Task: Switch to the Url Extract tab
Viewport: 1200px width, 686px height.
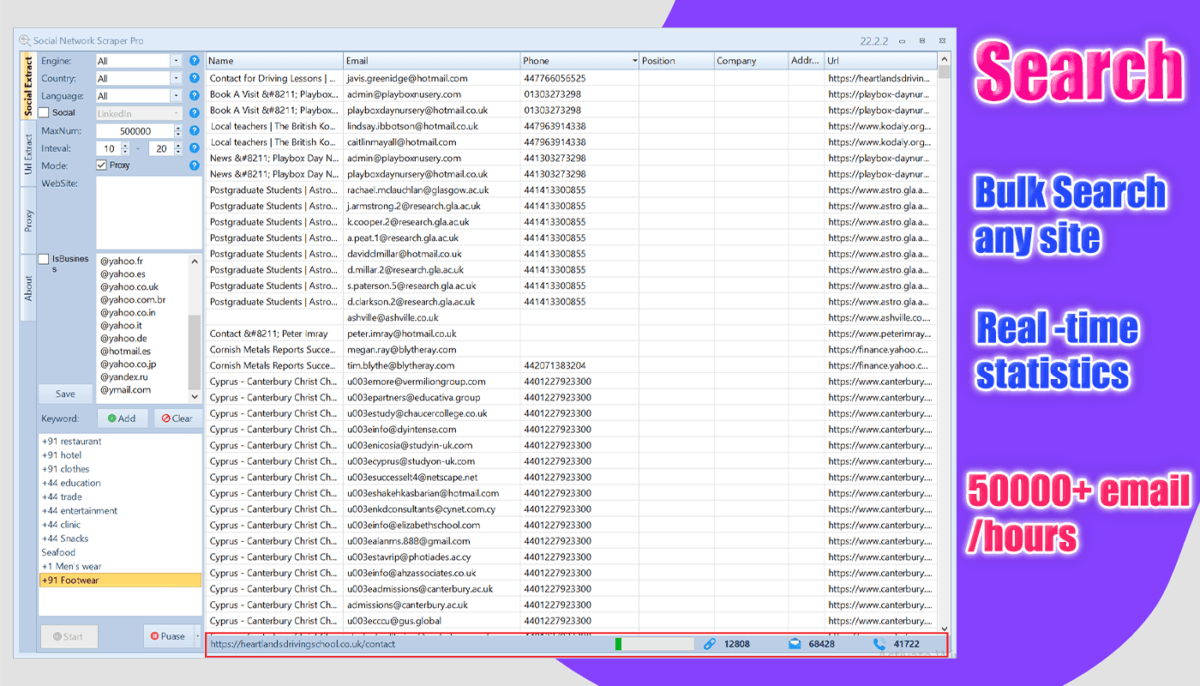Action: point(28,155)
